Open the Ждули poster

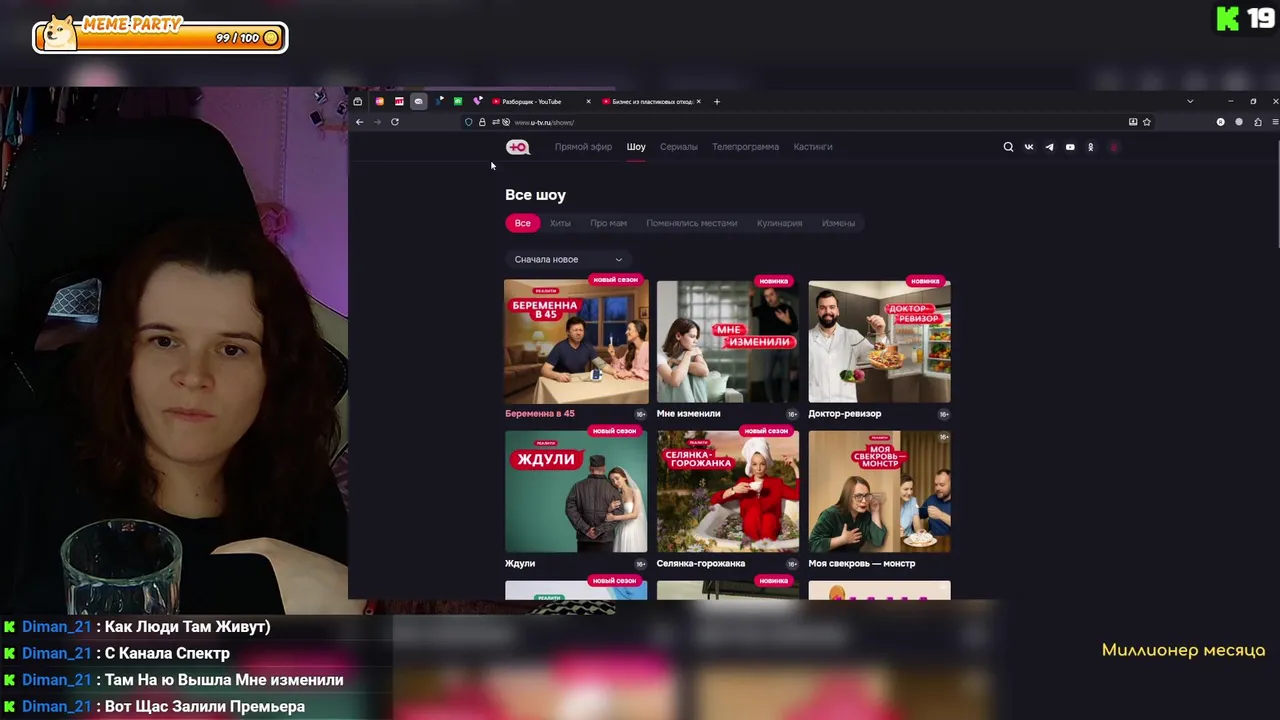click(x=576, y=491)
